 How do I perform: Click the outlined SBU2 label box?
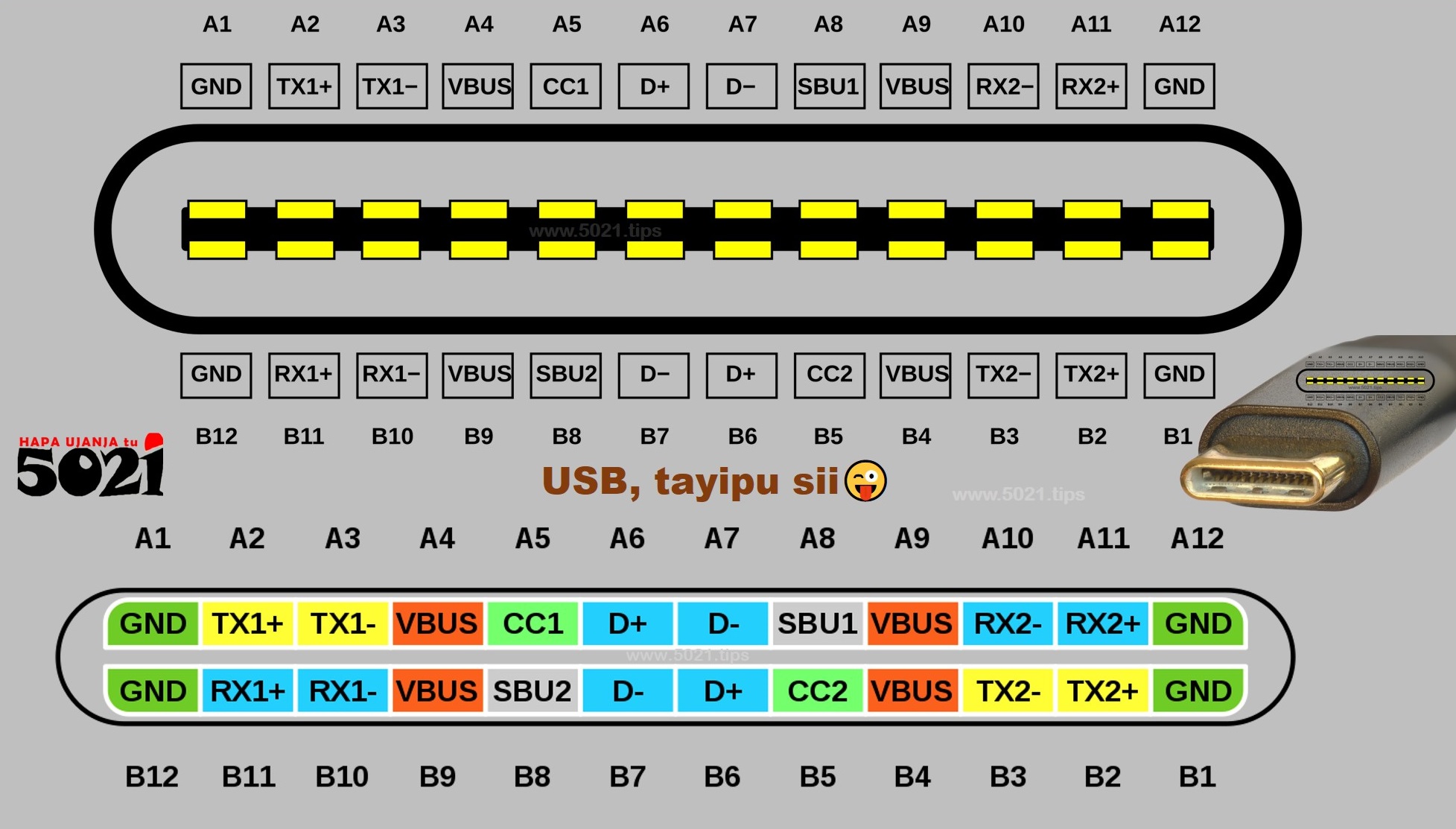pos(565,375)
